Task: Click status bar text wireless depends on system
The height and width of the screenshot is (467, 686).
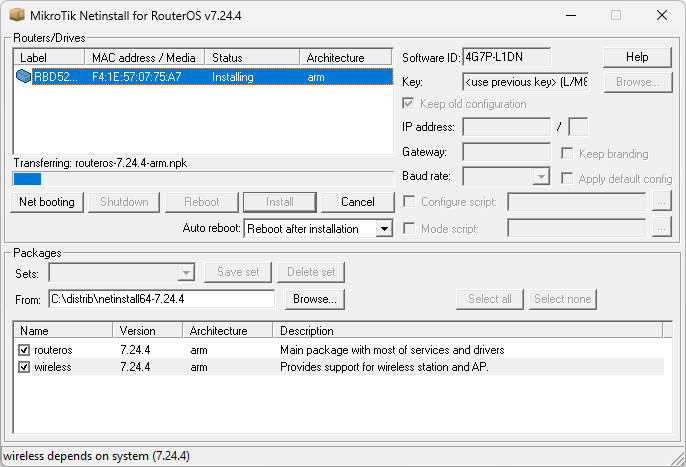Action: (x=96, y=456)
